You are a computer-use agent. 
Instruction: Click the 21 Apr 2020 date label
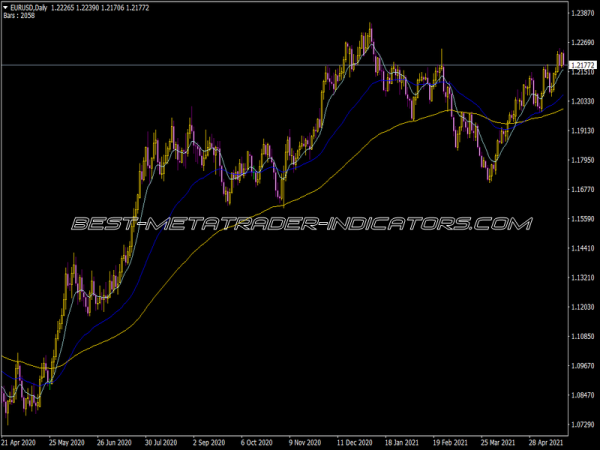point(20,441)
